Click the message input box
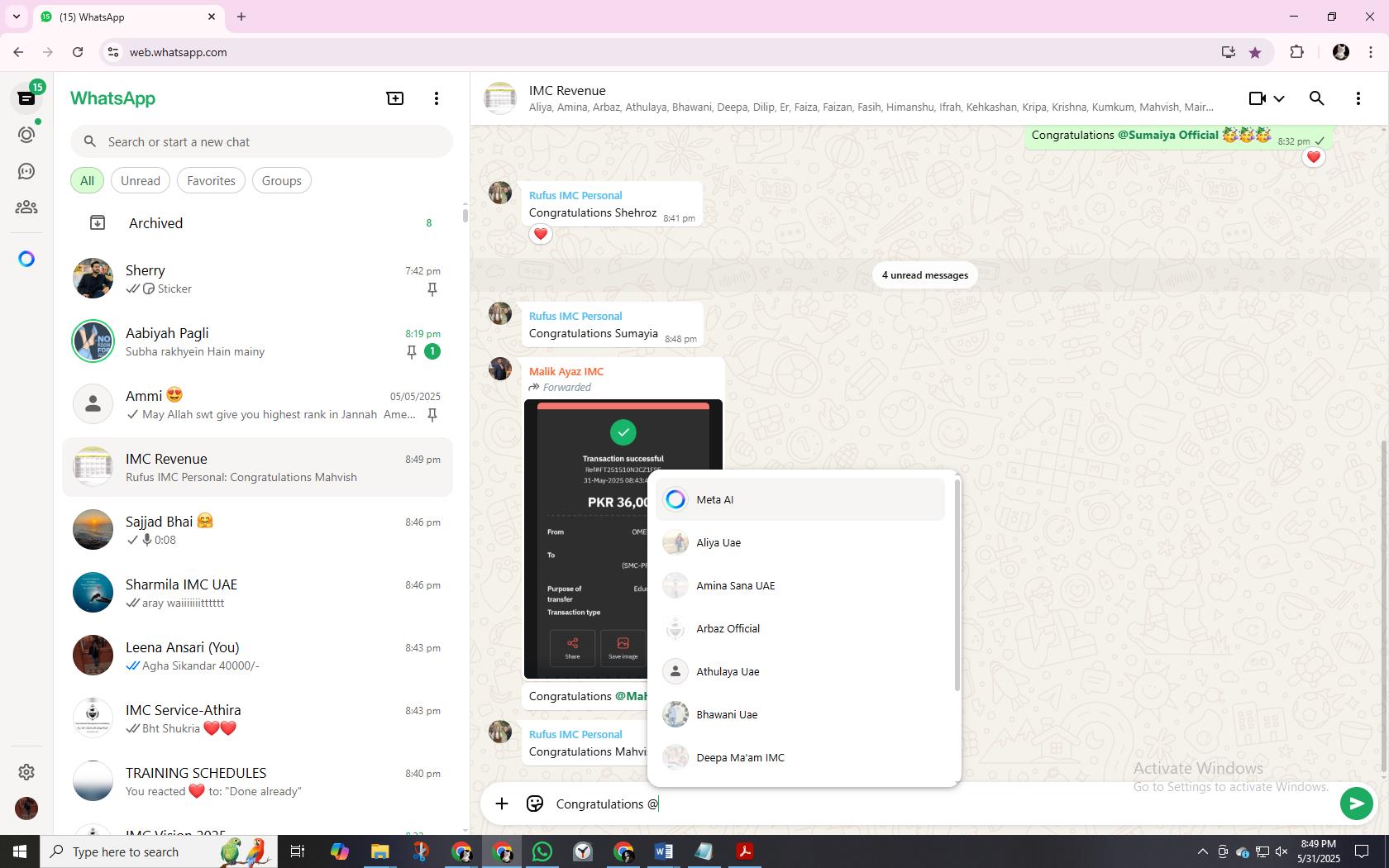Screen dimensions: 1389x868 (x=943, y=804)
